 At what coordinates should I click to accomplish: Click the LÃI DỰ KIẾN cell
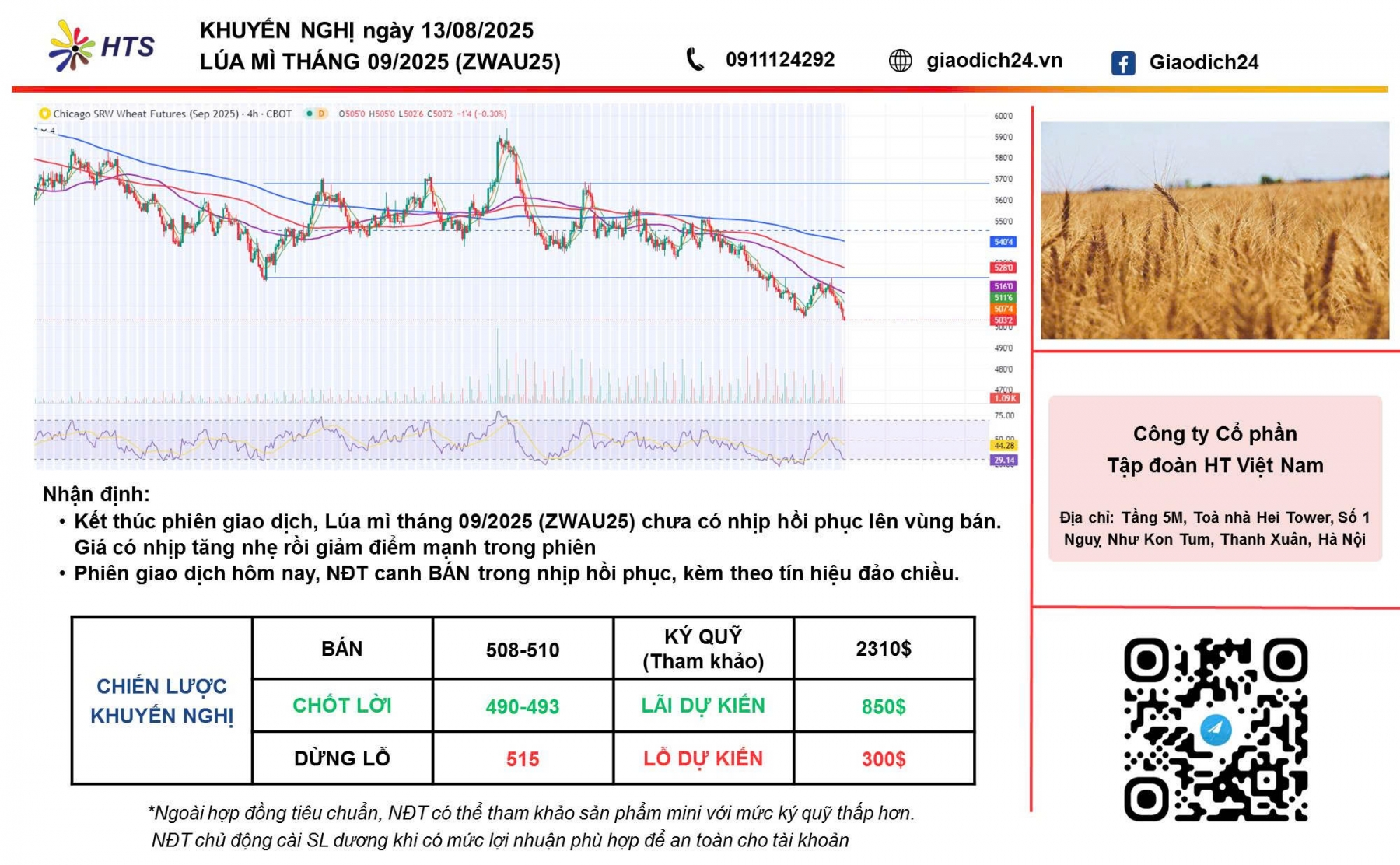click(x=703, y=706)
